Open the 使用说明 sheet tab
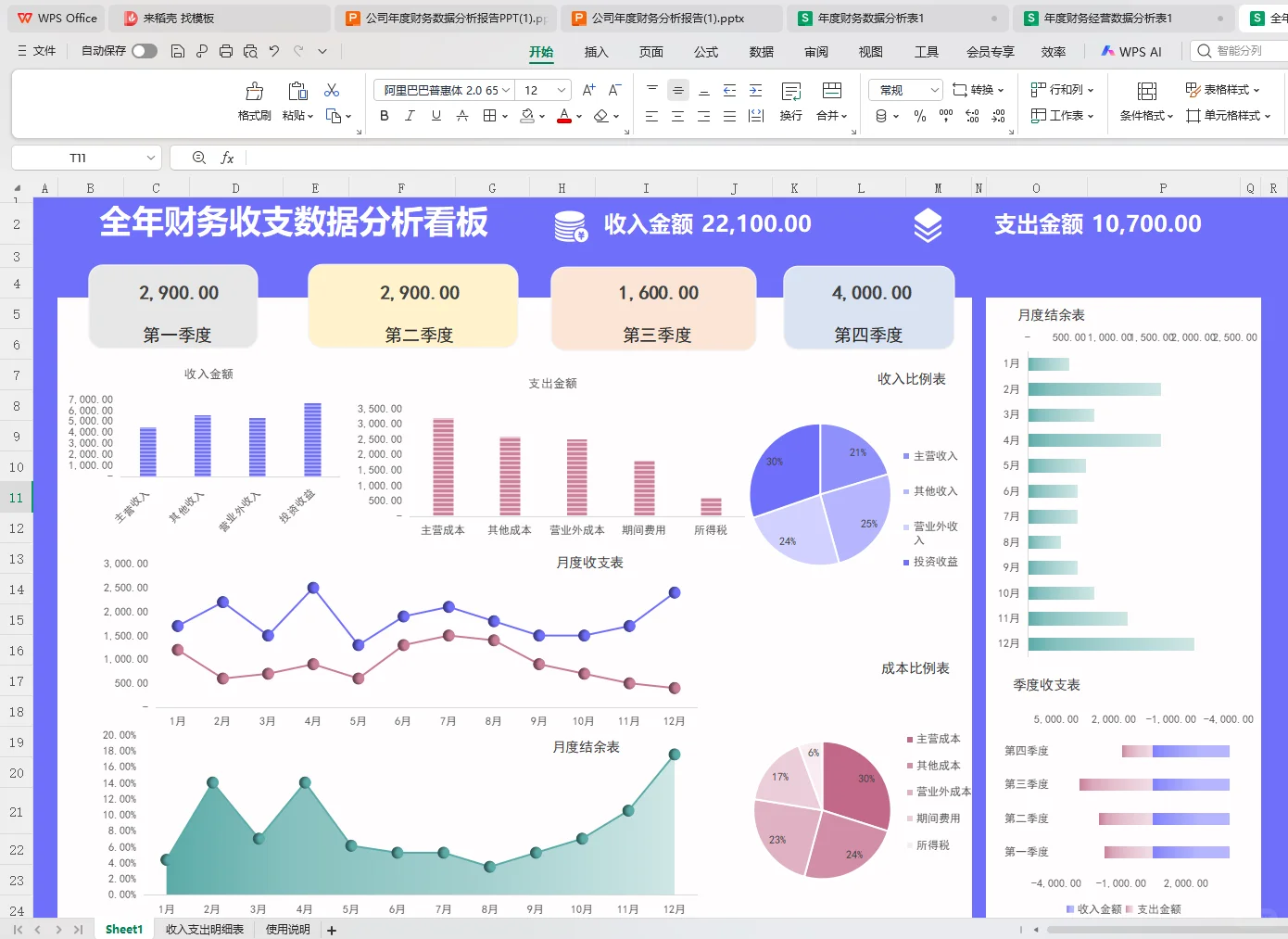1288x939 pixels. click(288, 929)
